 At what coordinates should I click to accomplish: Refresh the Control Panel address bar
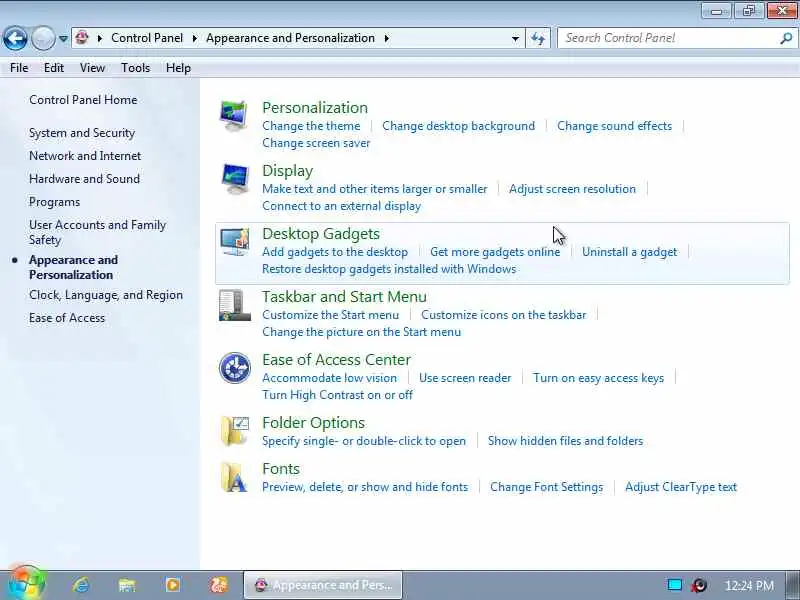538,38
